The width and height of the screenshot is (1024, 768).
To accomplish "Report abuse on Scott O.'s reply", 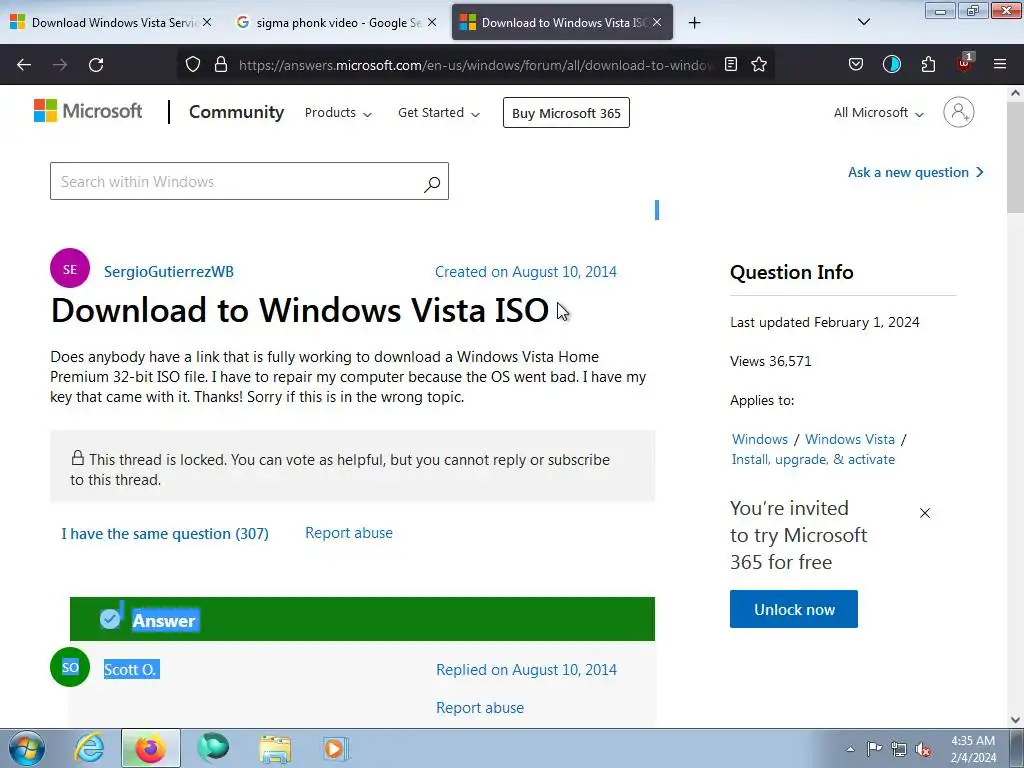I will click(480, 707).
